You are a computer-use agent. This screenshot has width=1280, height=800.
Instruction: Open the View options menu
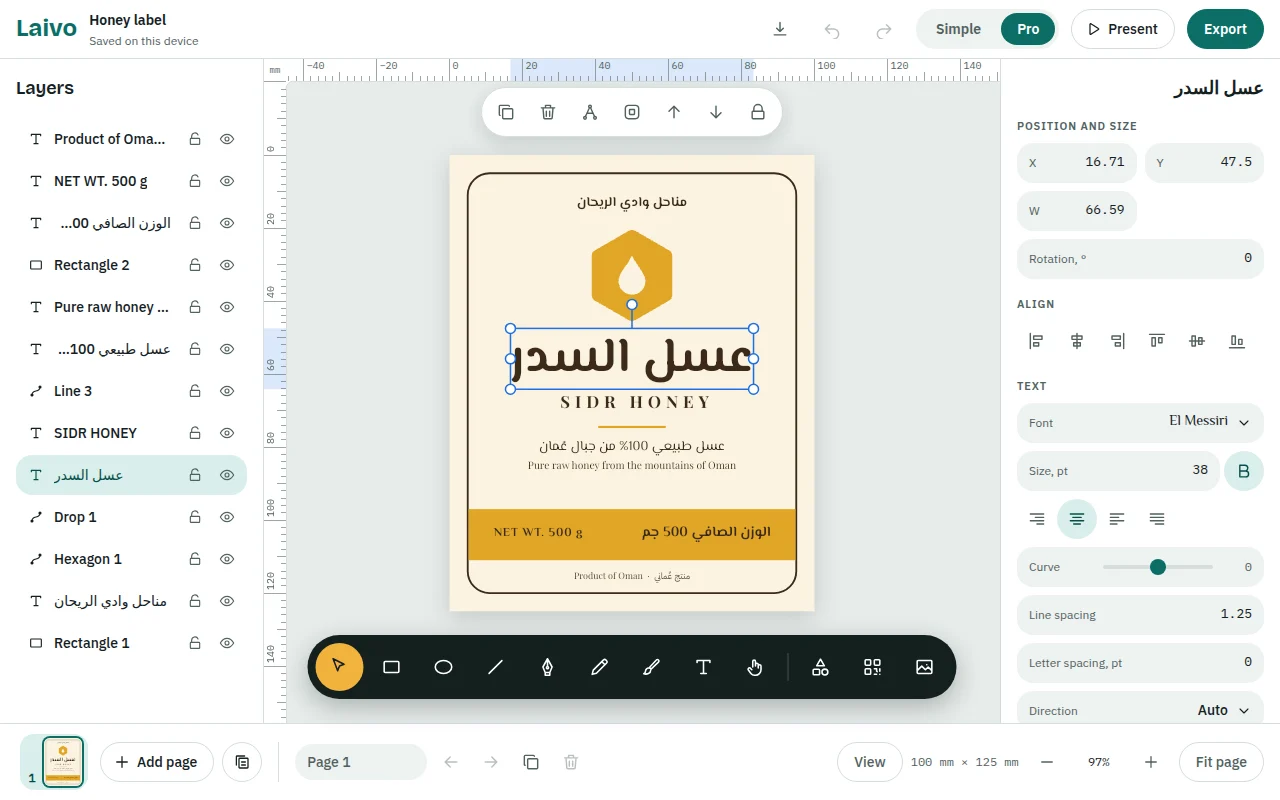click(869, 762)
